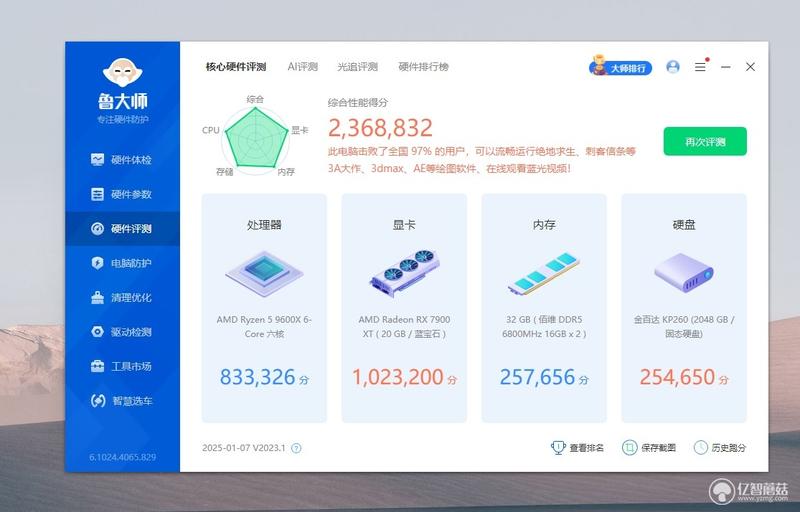800x512 pixels.
Task: Click the 大师排行 badge
Action: click(620, 67)
